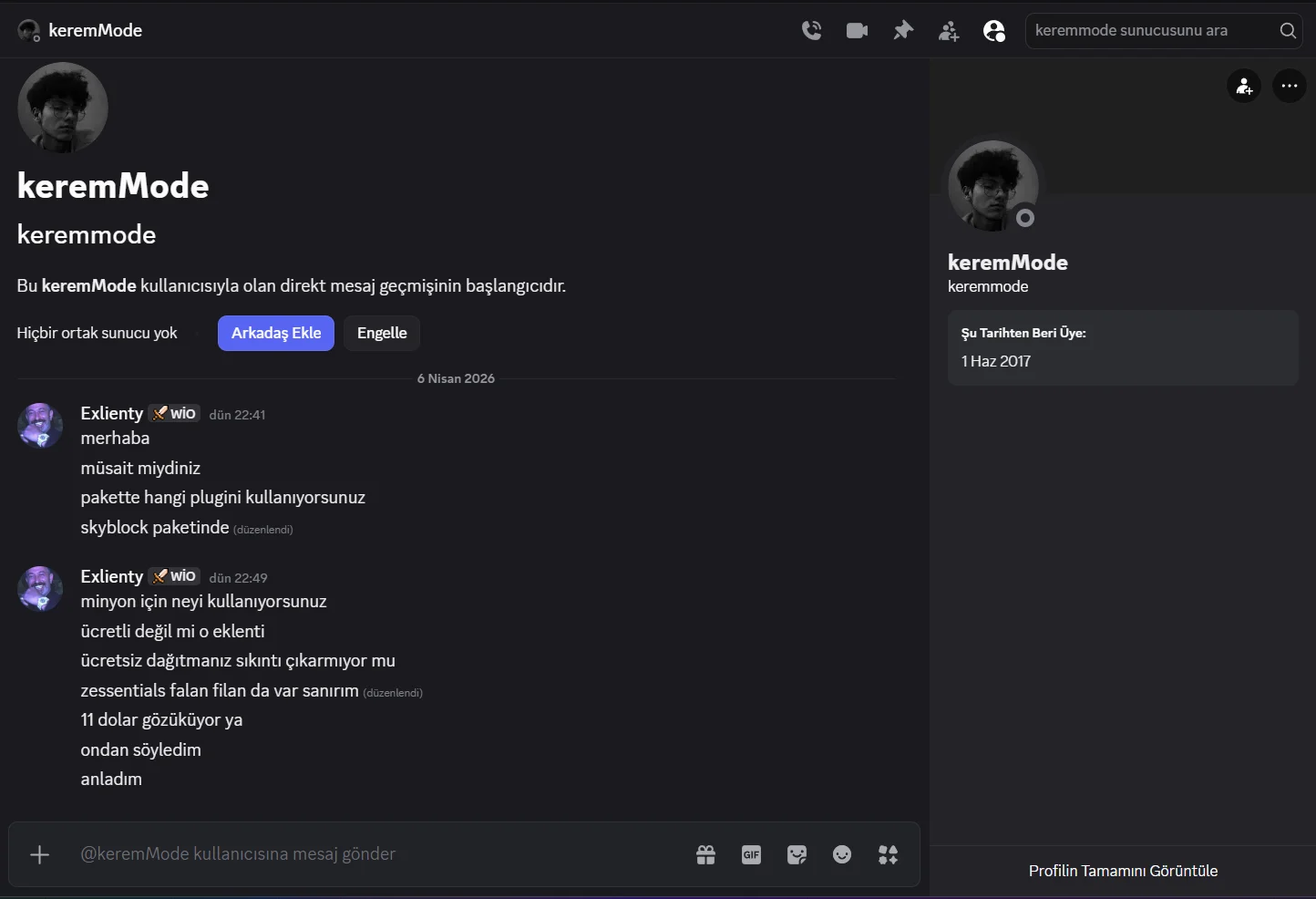Open the sticker picker
The width and height of the screenshot is (1316, 899).
click(x=797, y=854)
